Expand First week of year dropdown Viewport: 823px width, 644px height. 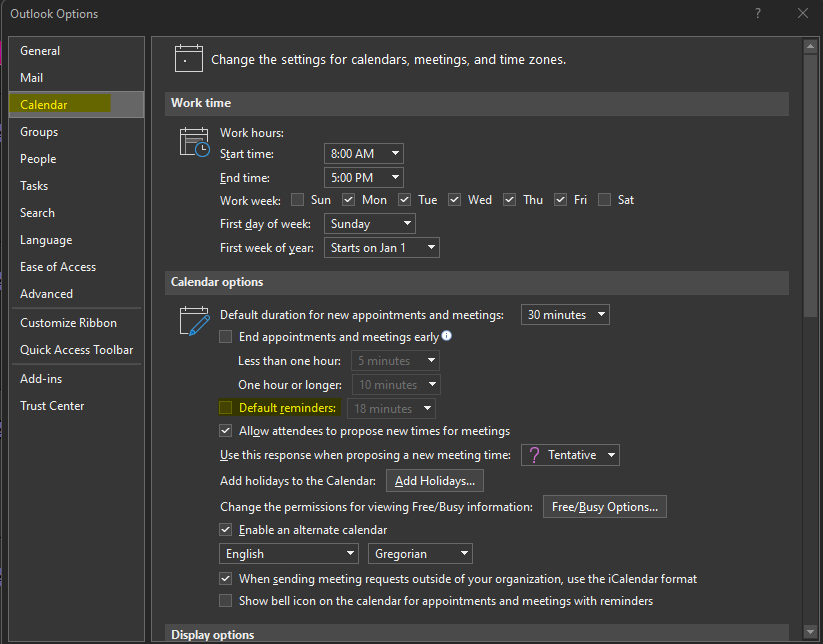(382, 248)
